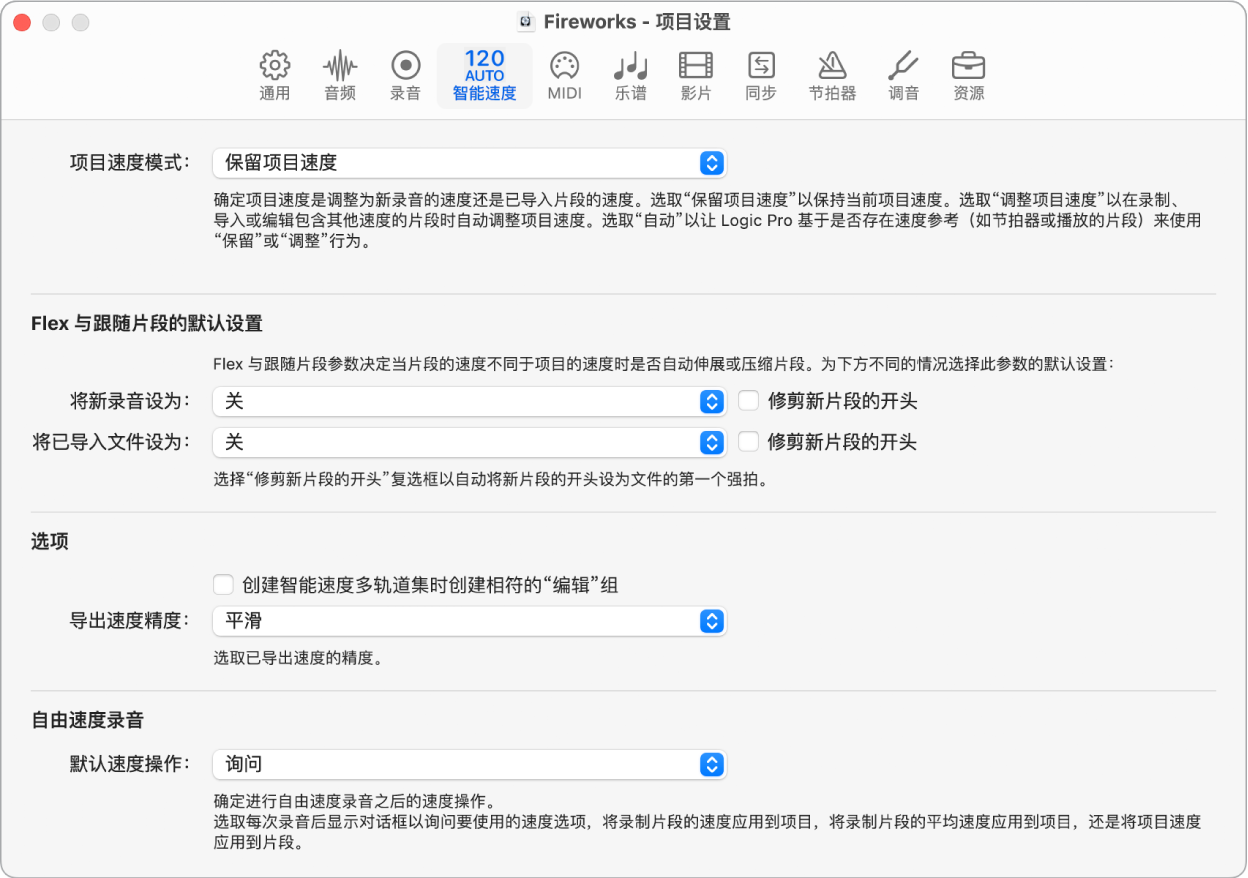Switch to the 乐谱 score settings pane
This screenshot has height=878, width=1248.
(x=631, y=77)
